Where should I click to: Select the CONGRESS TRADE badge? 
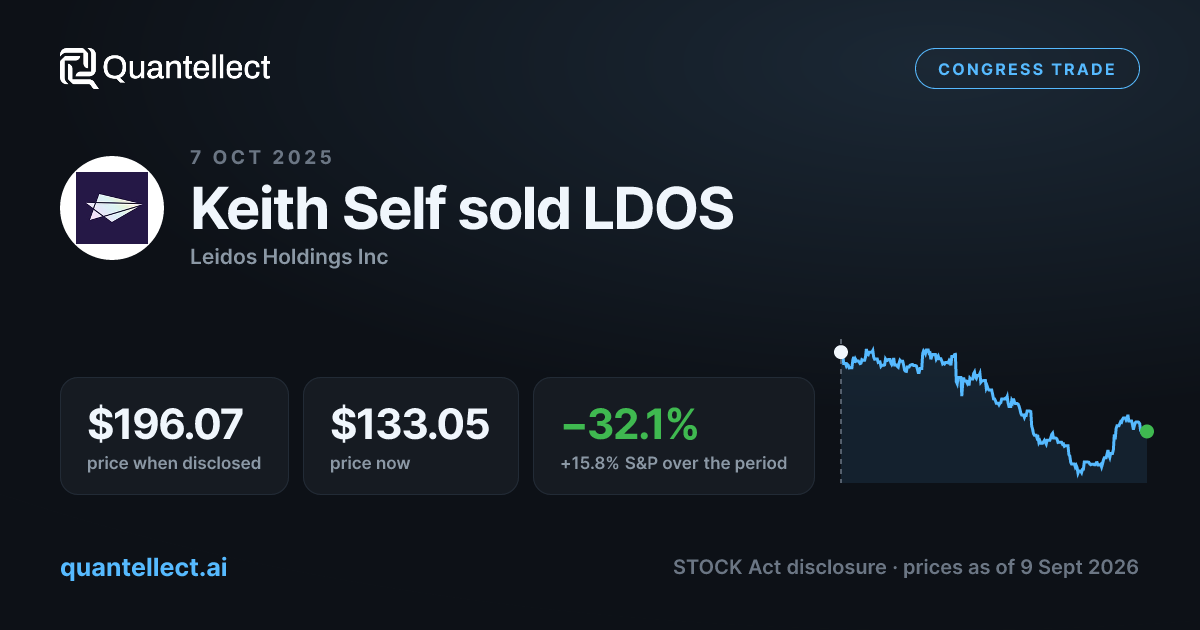pyautogui.click(x=1027, y=69)
